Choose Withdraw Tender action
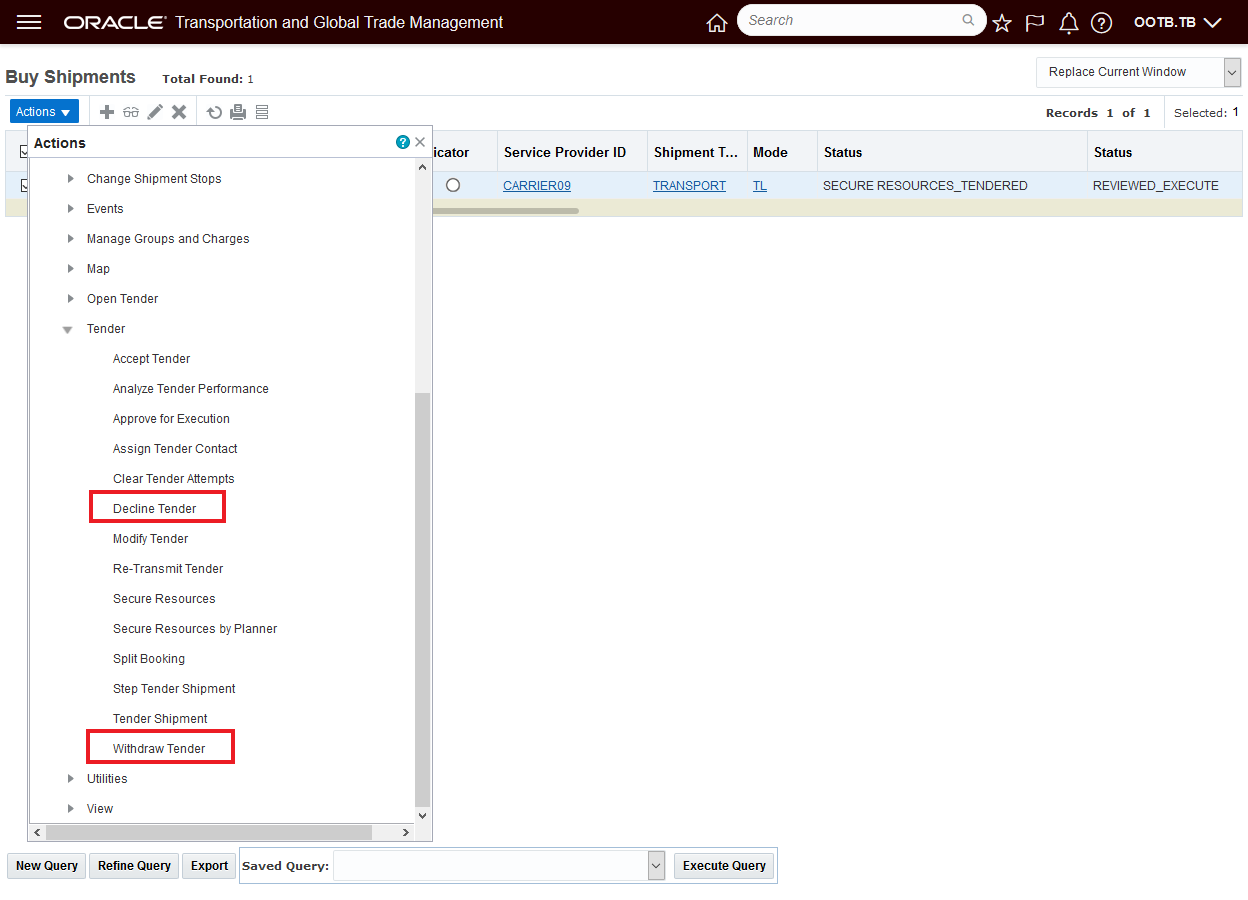The height and width of the screenshot is (900, 1248). 159,749
